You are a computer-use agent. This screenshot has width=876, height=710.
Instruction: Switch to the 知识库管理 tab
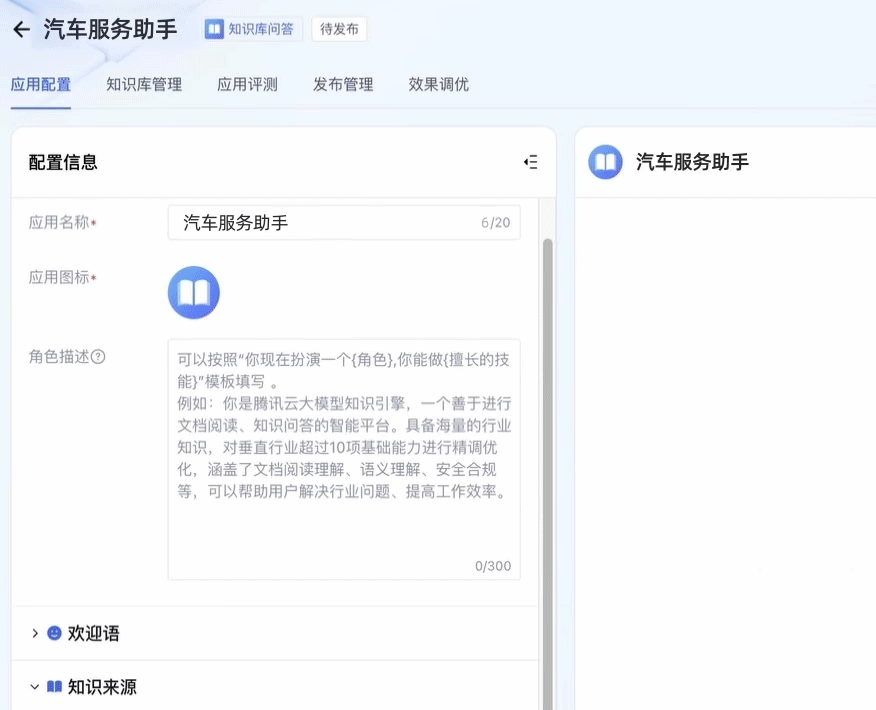(142, 85)
